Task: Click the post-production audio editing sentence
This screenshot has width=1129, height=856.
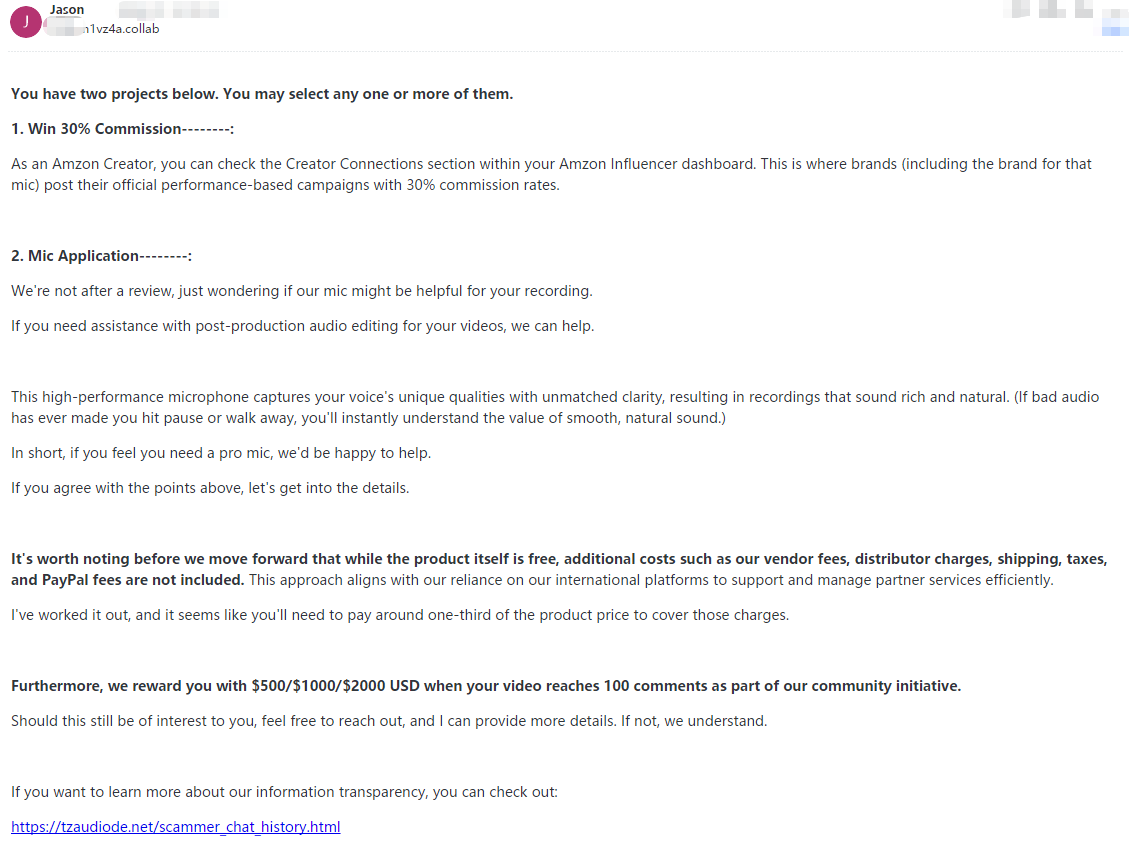Action: pyautogui.click(x=302, y=326)
